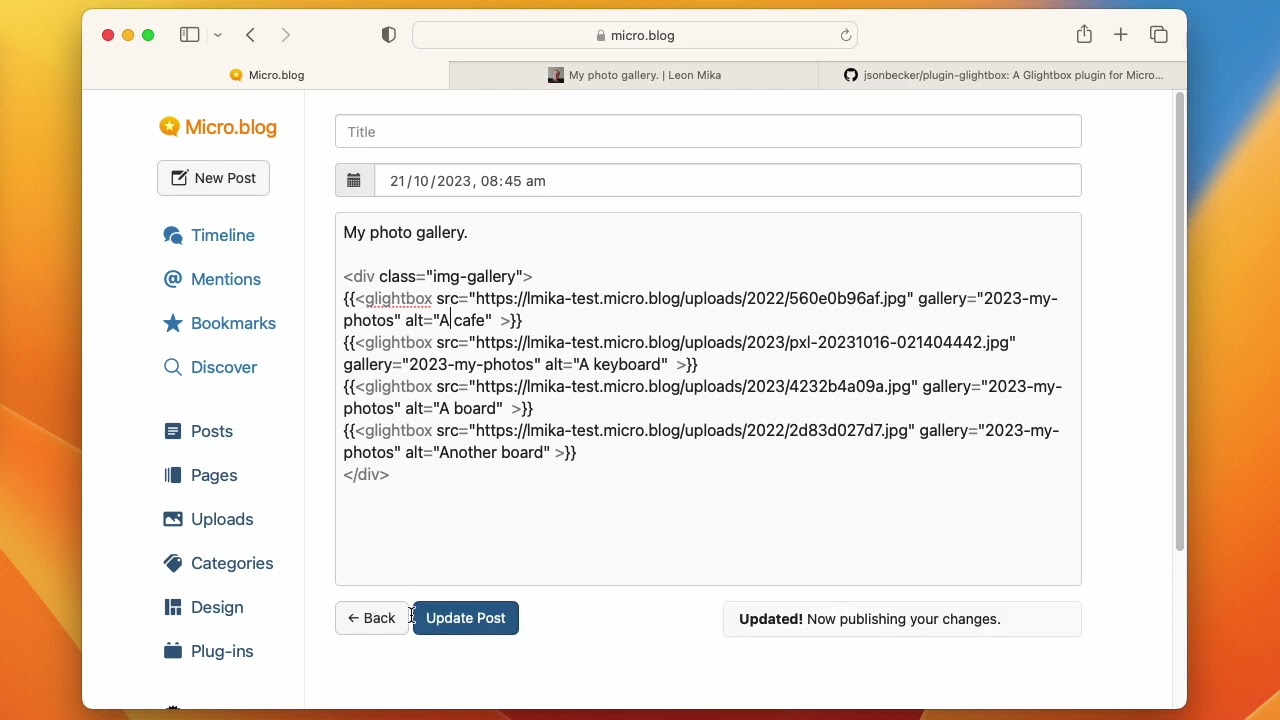This screenshot has width=1280, height=720.
Task: Click the Back button
Action: tap(372, 618)
